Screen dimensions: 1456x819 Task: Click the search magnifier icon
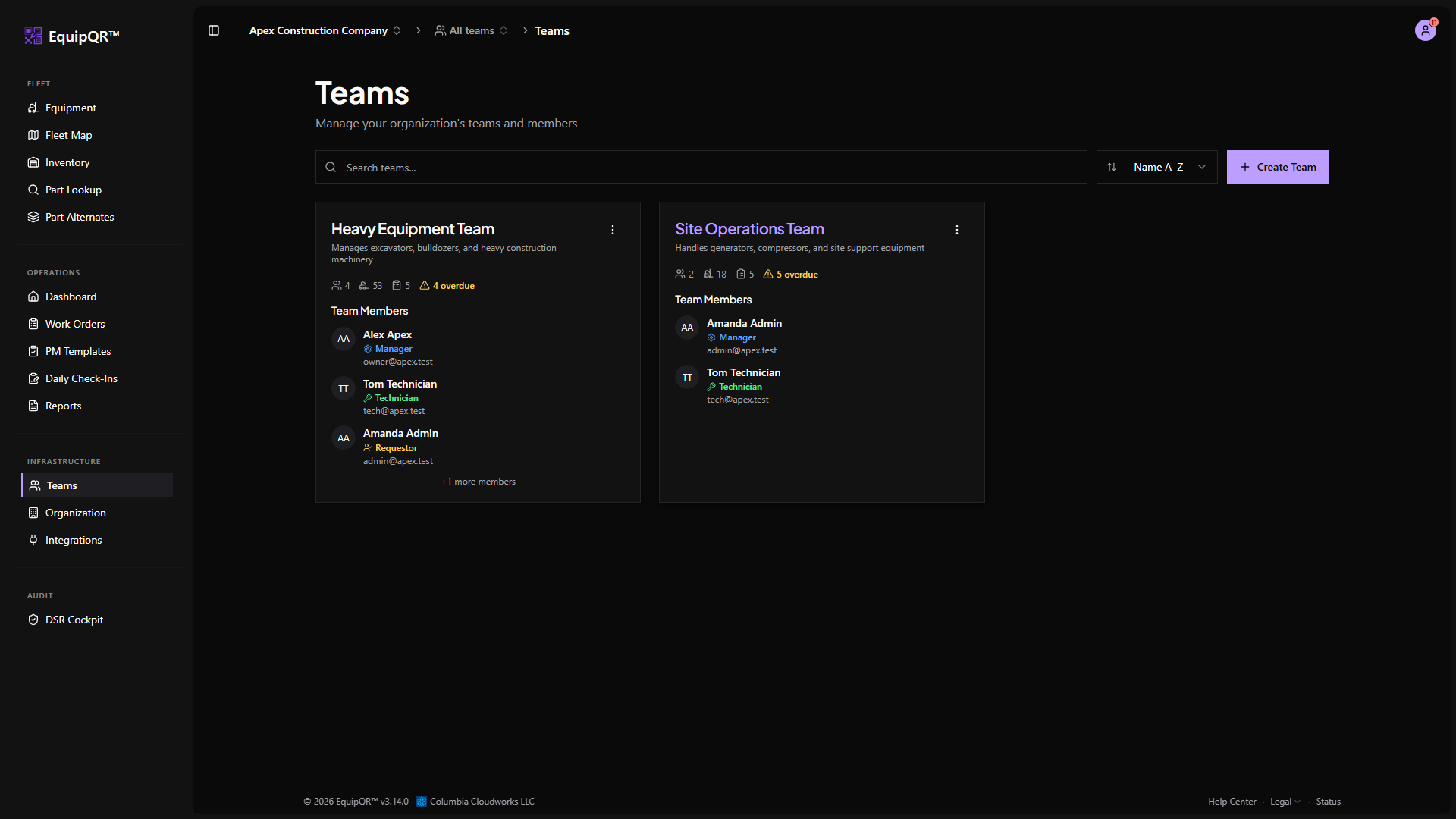[x=331, y=167]
